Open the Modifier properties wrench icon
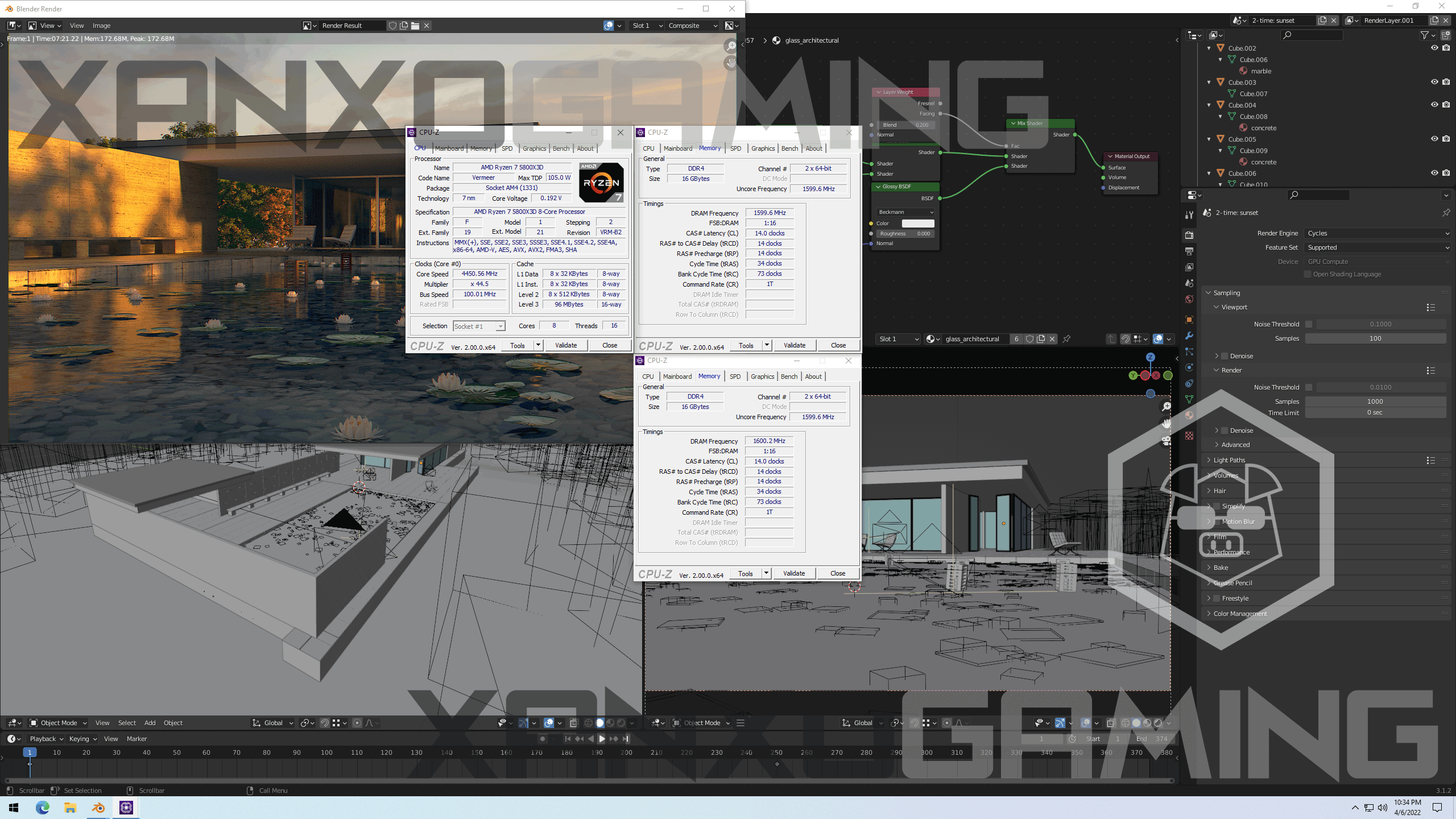1456x819 pixels. coord(1189,336)
